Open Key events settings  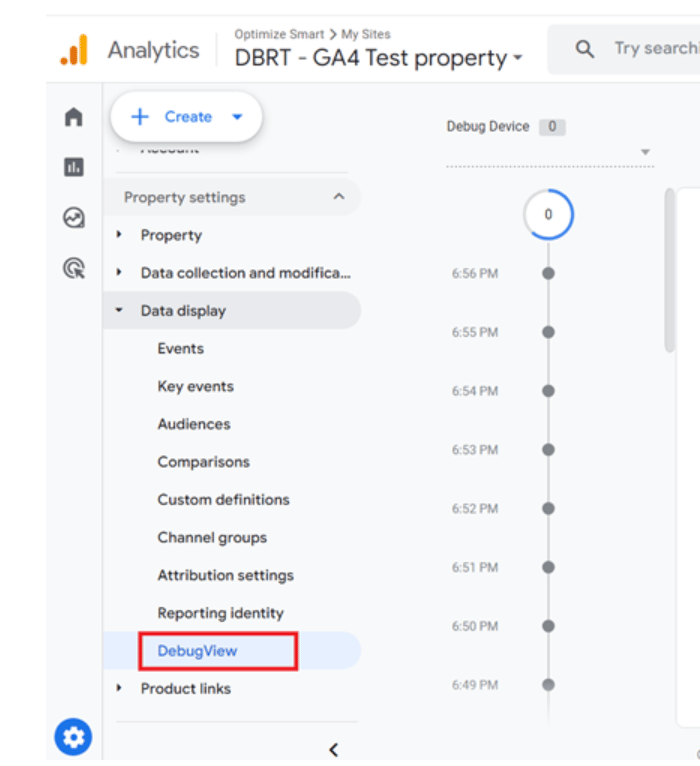(x=195, y=386)
